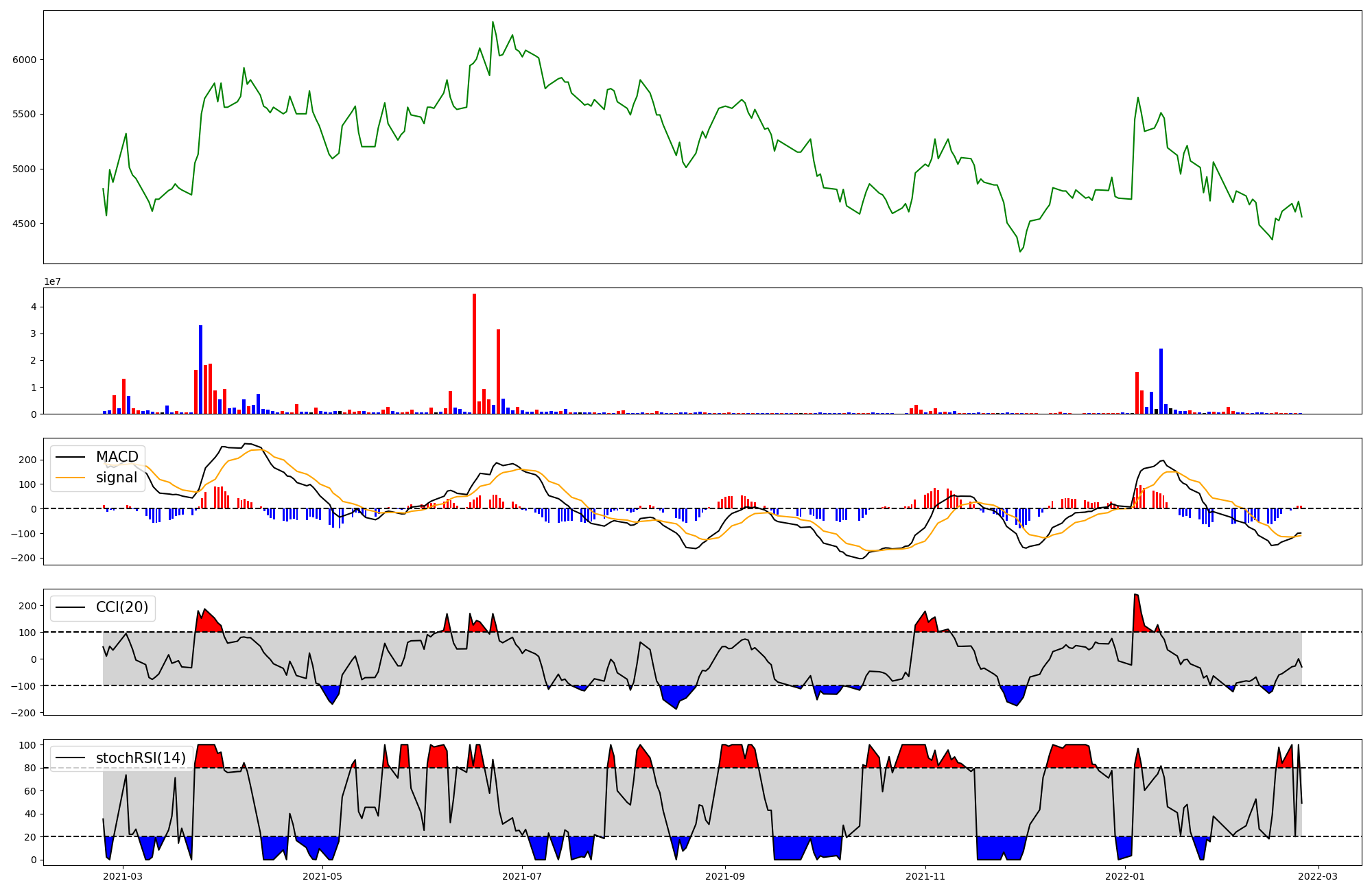Click the 2021-09 x-axis date label
The height and width of the screenshot is (892, 1372).
(x=724, y=876)
